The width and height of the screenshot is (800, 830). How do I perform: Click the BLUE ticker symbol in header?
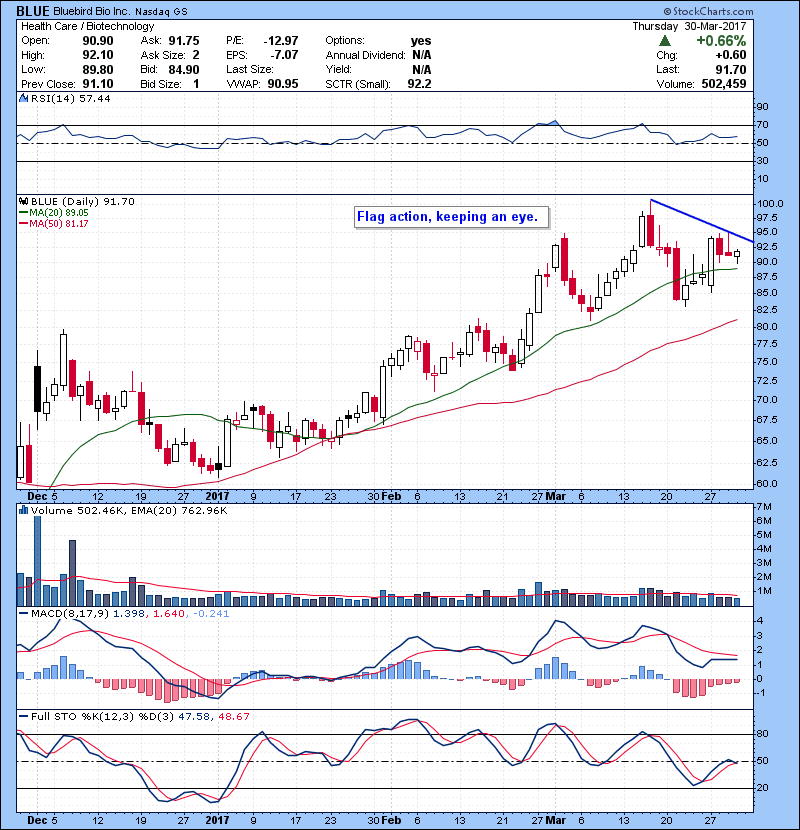coord(33,11)
